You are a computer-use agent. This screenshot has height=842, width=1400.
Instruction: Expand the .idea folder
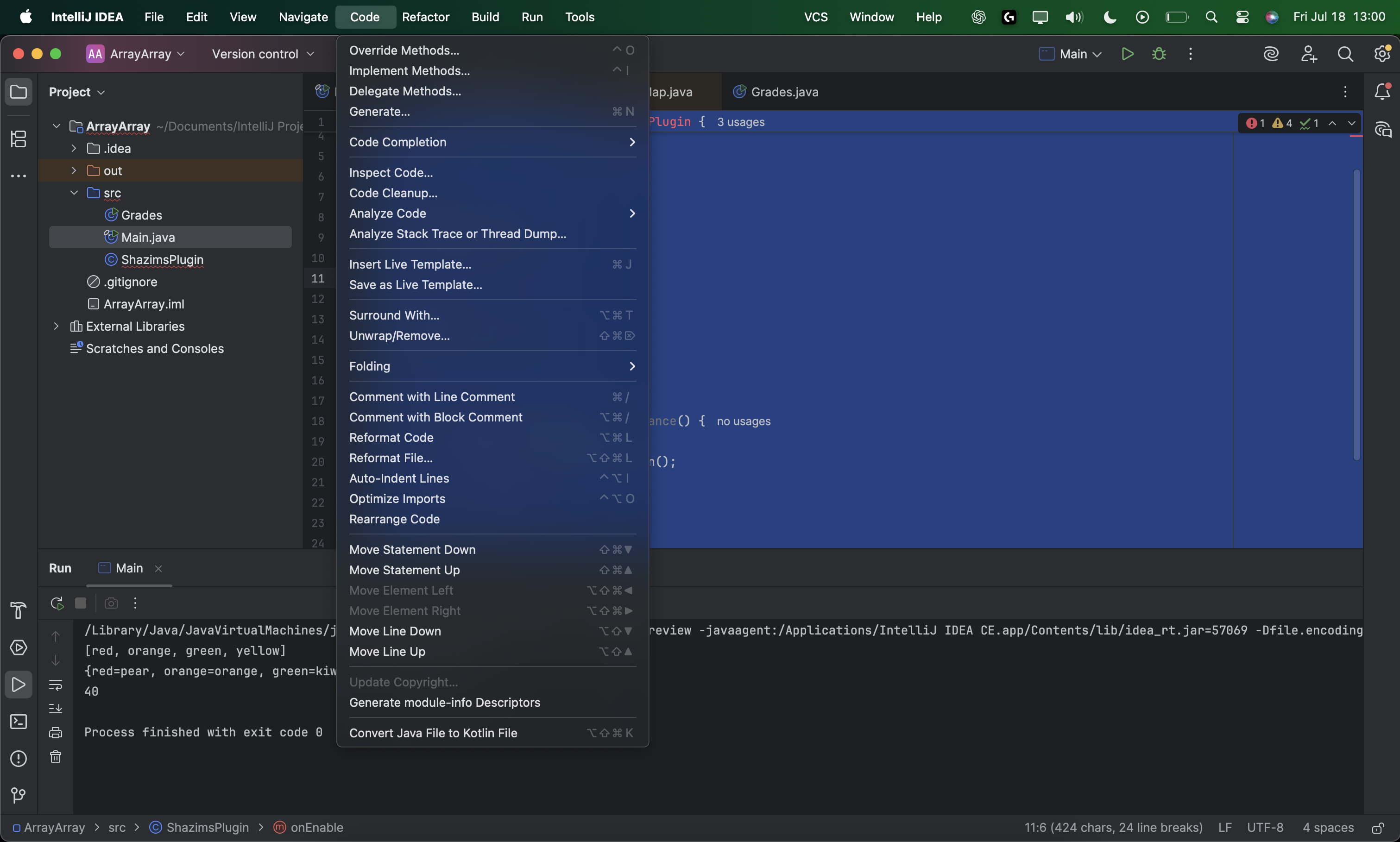(74, 148)
